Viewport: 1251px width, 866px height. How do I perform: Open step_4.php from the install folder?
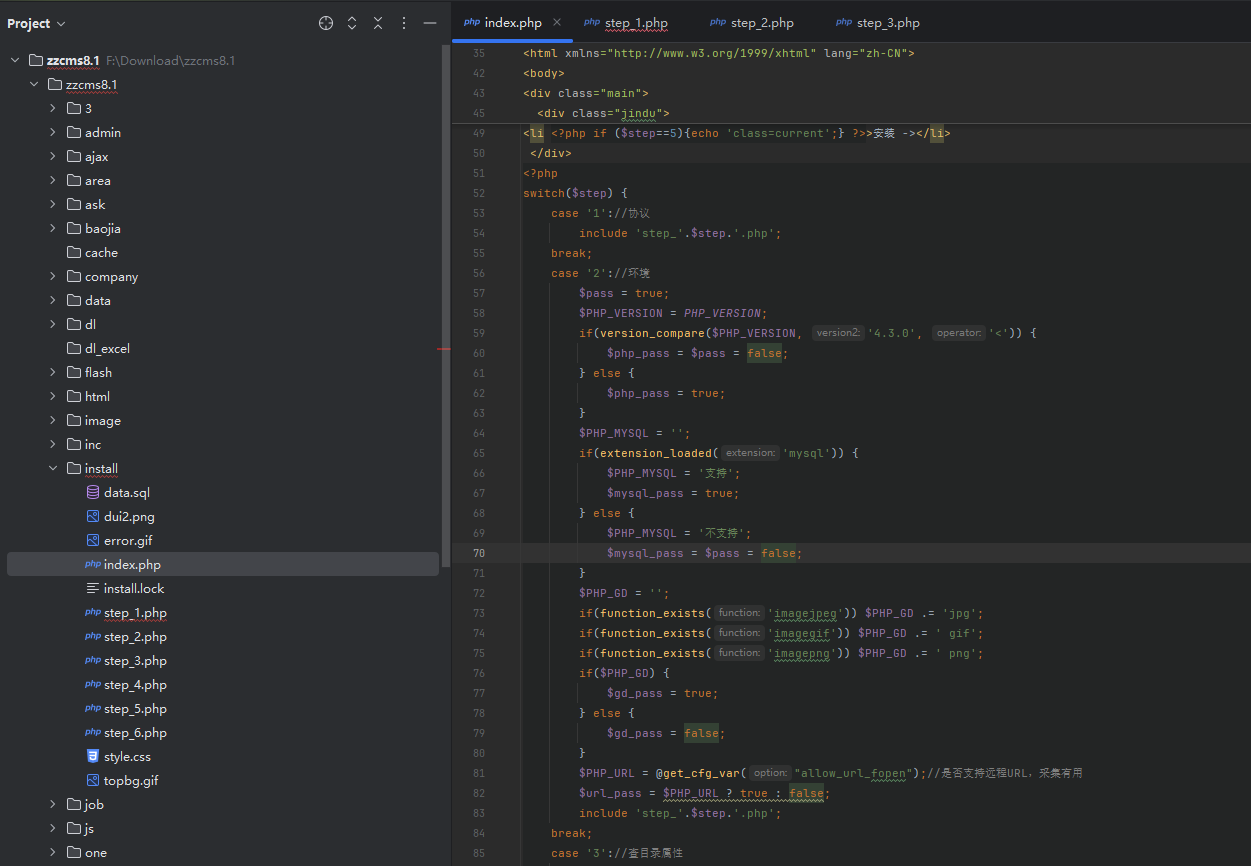tap(134, 685)
